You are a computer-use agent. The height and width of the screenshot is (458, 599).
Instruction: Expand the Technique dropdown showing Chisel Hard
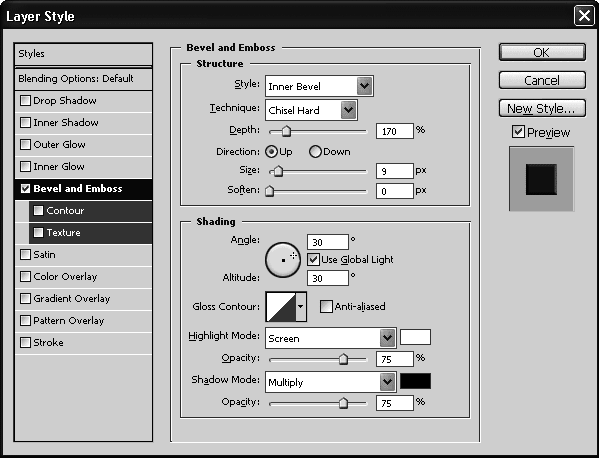311,110
